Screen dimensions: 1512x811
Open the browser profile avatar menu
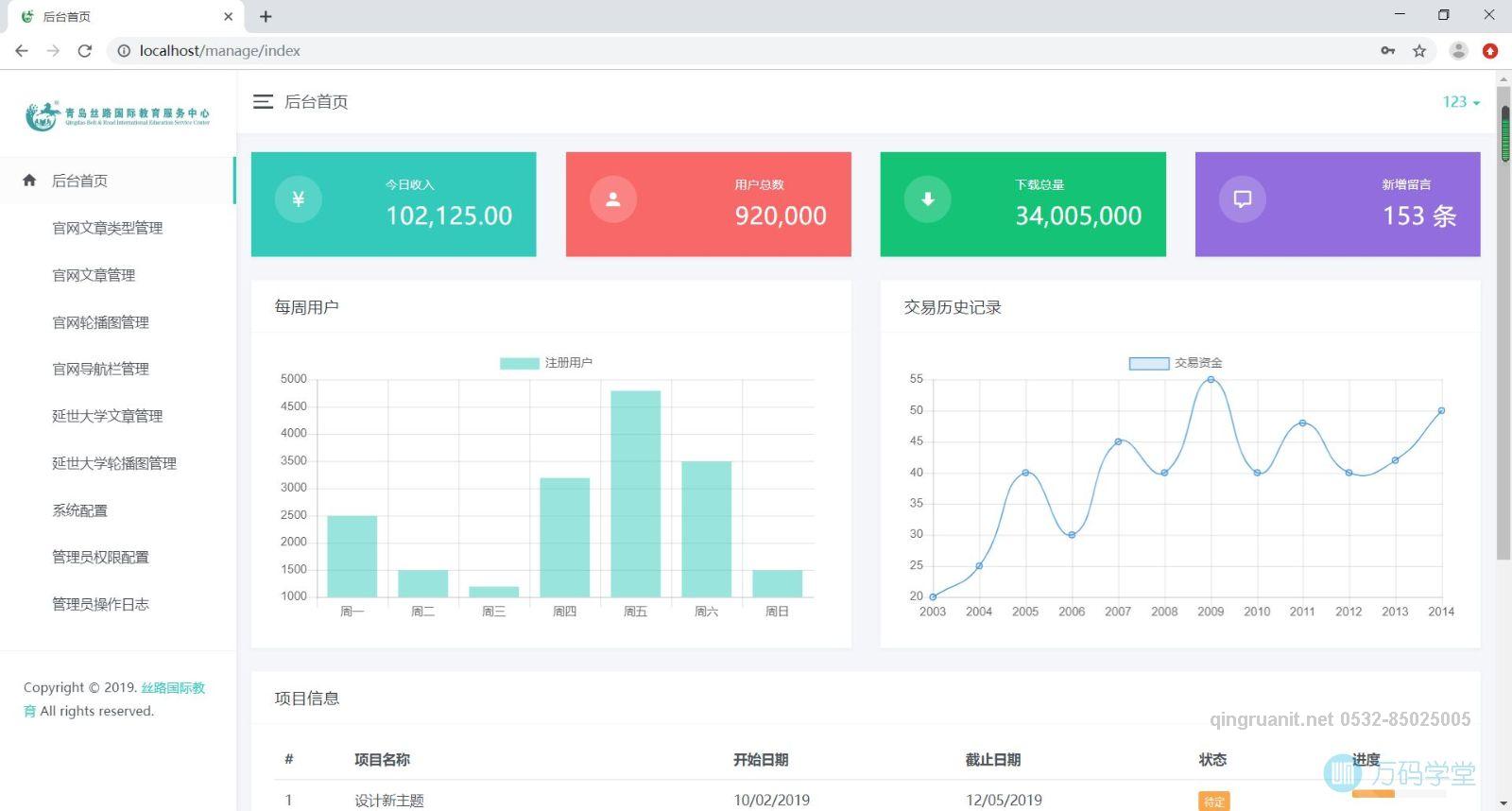1459,51
